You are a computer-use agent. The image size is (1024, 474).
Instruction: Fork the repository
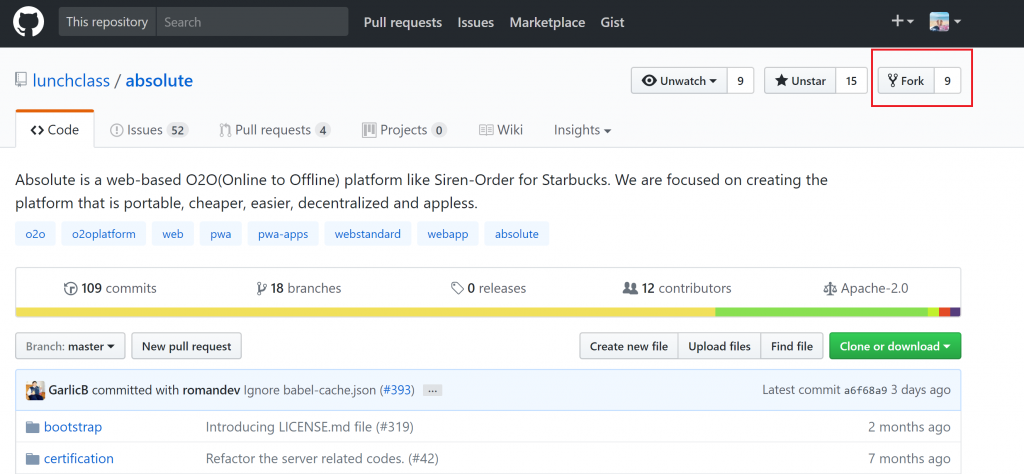(906, 81)
